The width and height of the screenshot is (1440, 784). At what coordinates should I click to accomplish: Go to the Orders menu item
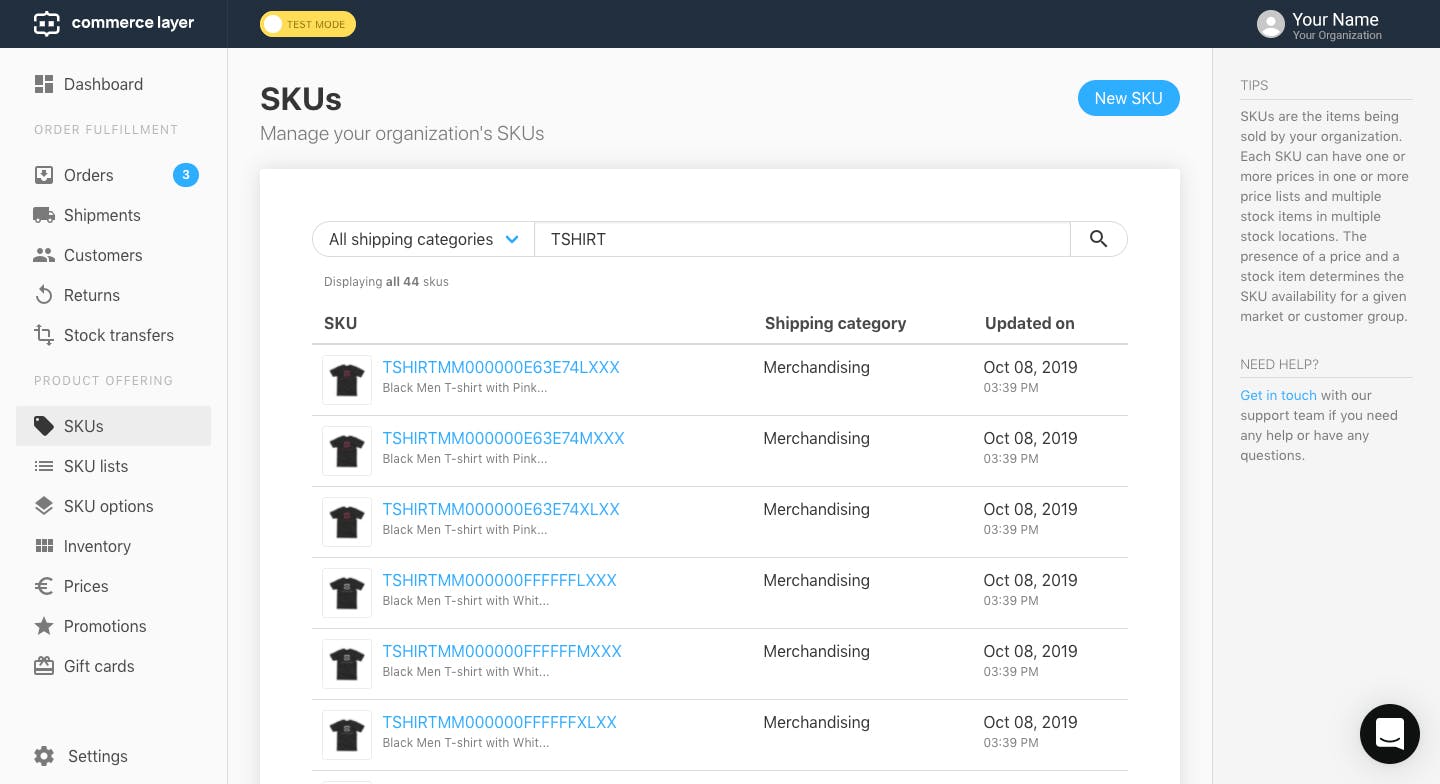pyautogui.click(x=89, y=175)
